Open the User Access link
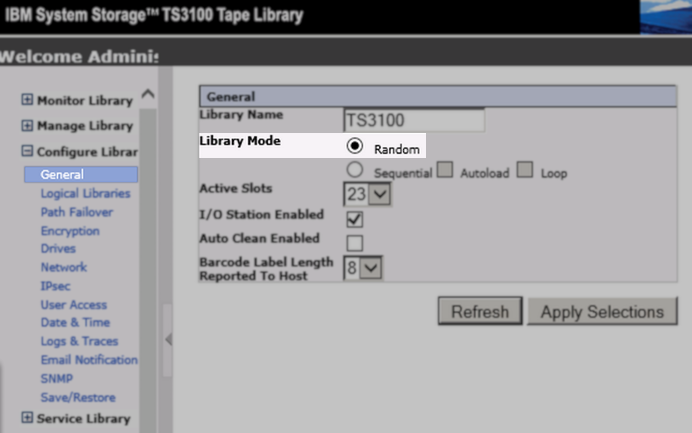 click(74, 305)
